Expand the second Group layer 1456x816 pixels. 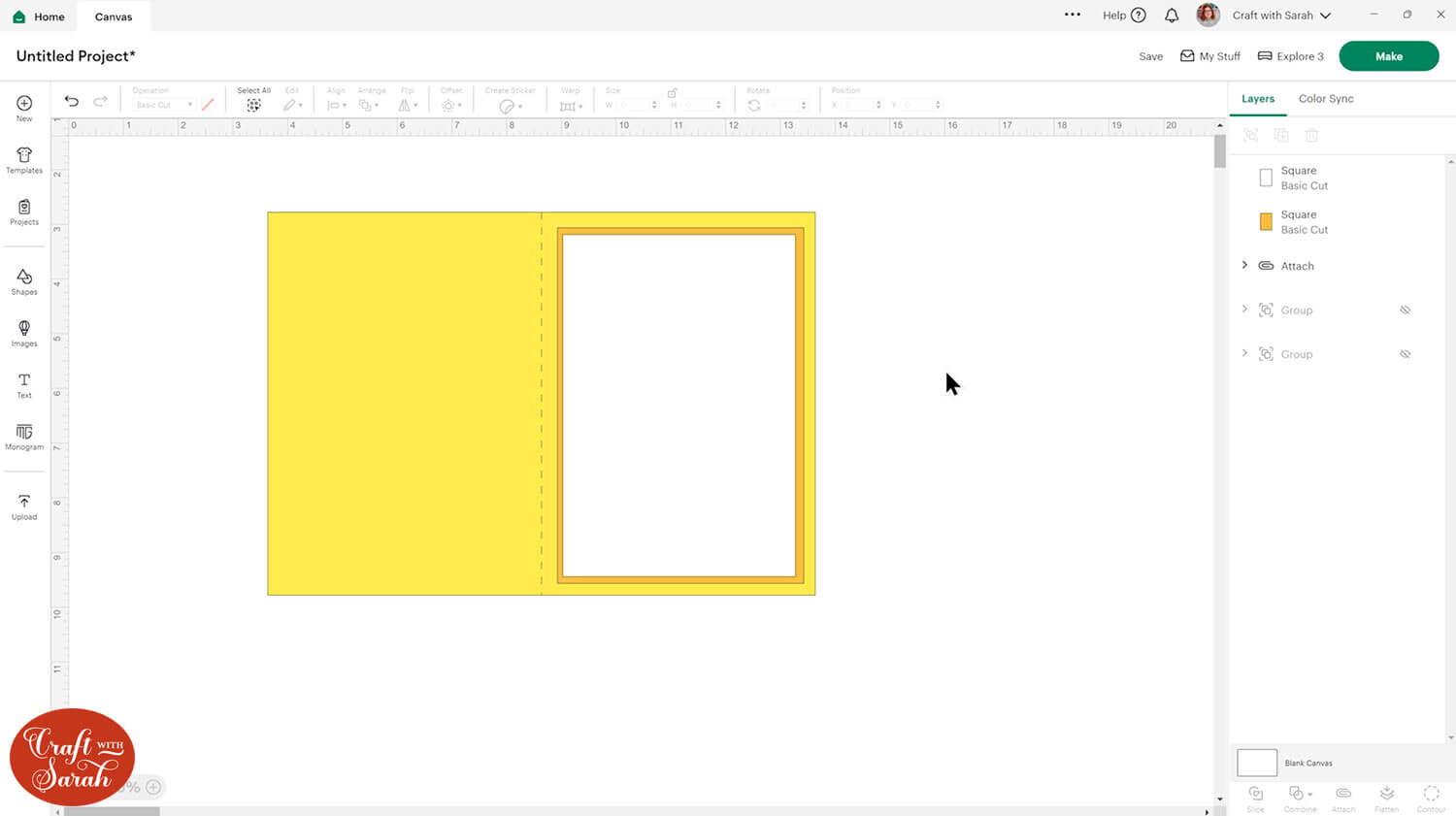tap(1244, 353)
